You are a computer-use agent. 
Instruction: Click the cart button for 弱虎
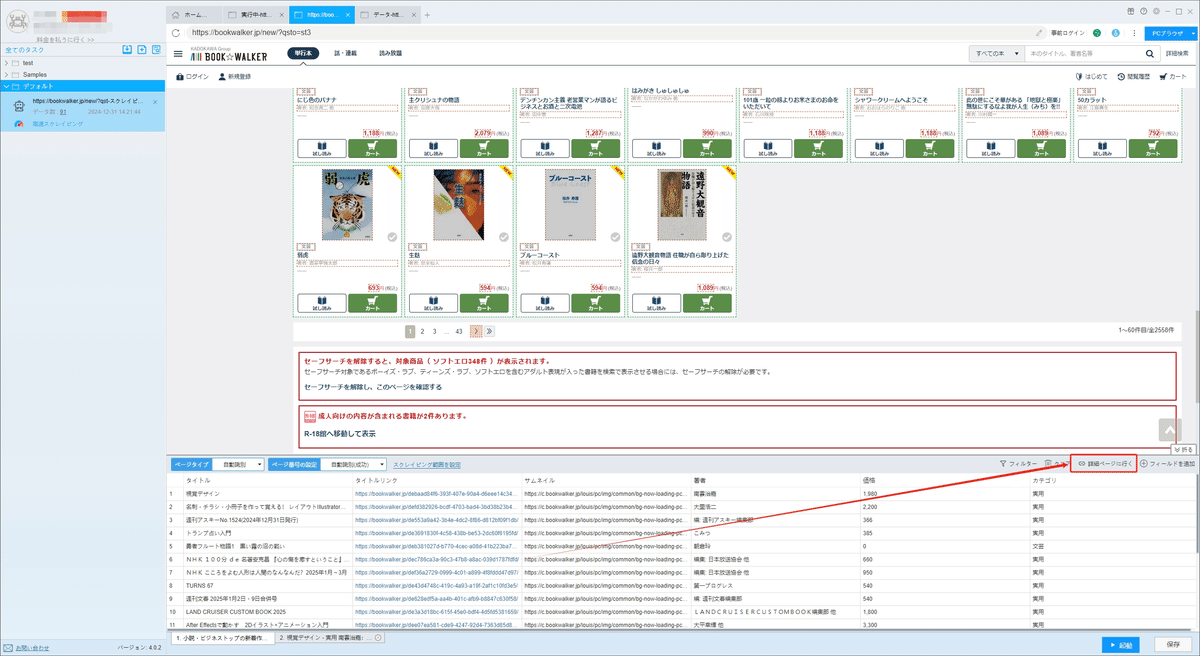coord(373,302)
